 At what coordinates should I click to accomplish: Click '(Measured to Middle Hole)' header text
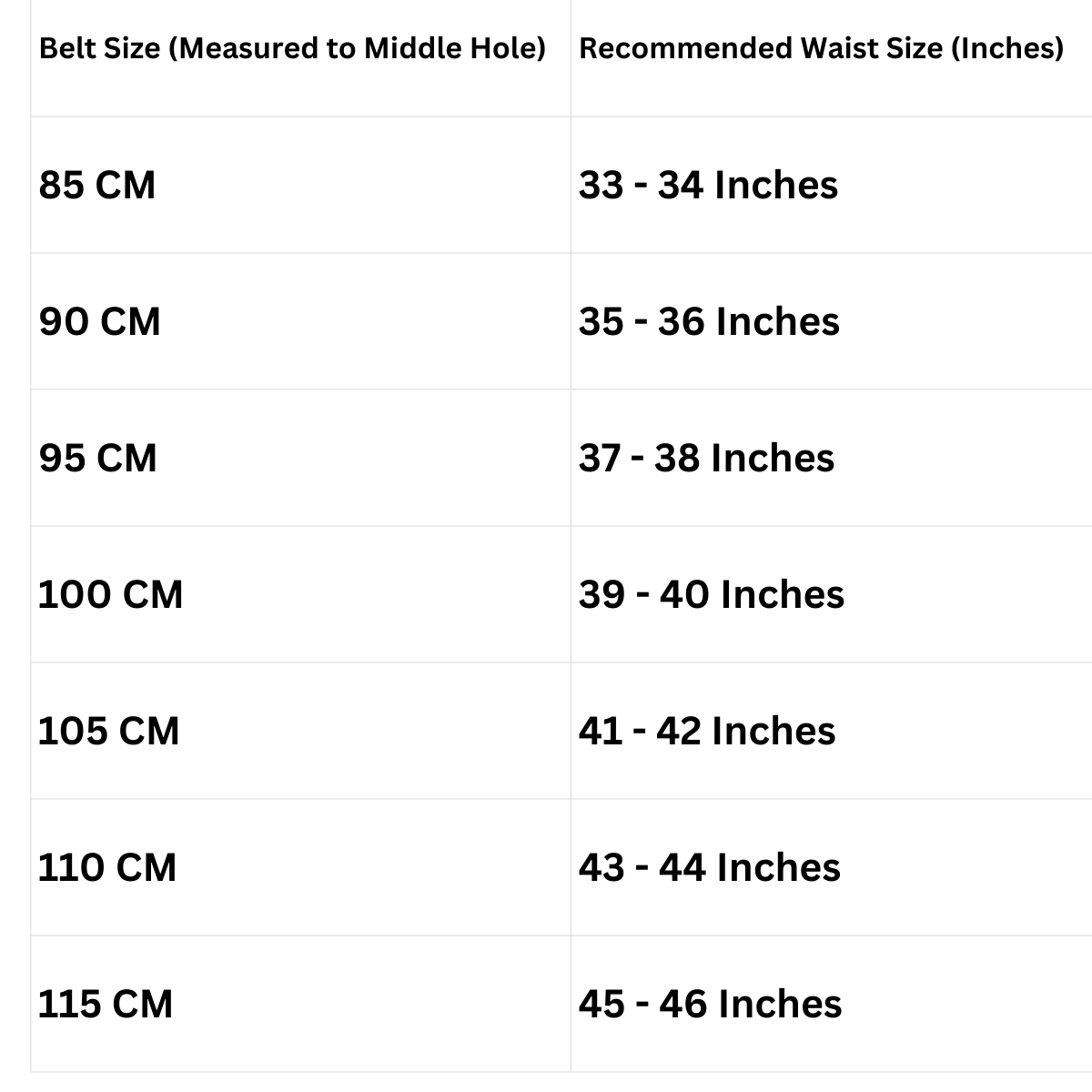(x=358, y=48)
